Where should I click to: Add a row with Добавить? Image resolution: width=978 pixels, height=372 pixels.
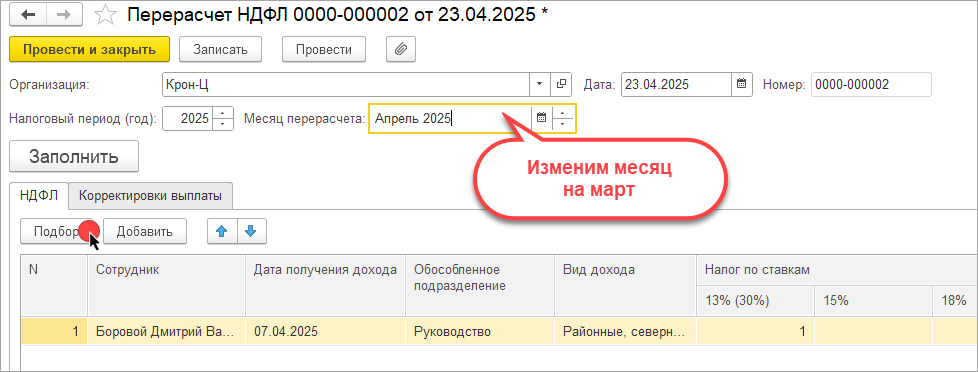[x=145, y=232]
